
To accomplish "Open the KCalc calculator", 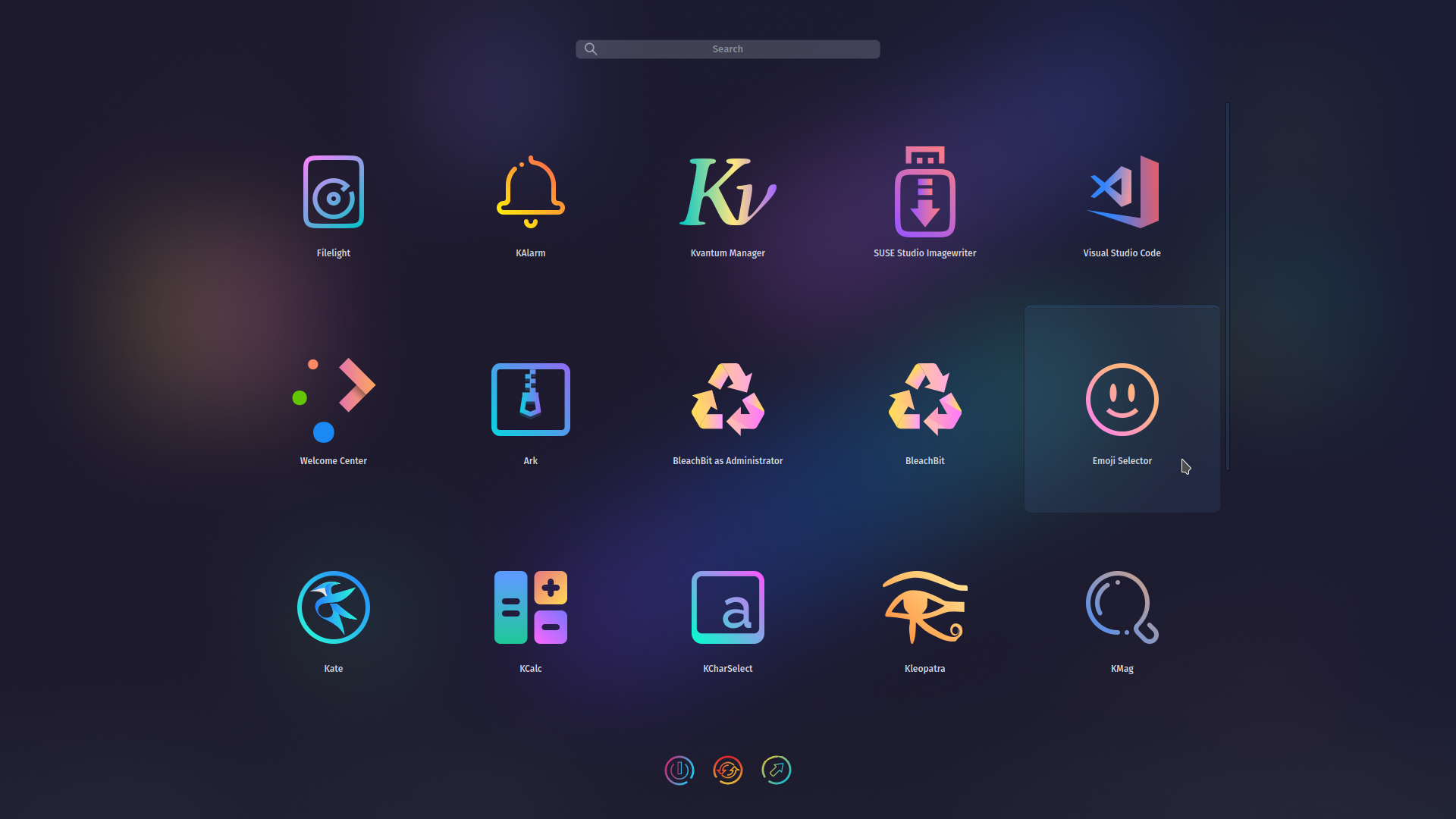I will [531, 607].
